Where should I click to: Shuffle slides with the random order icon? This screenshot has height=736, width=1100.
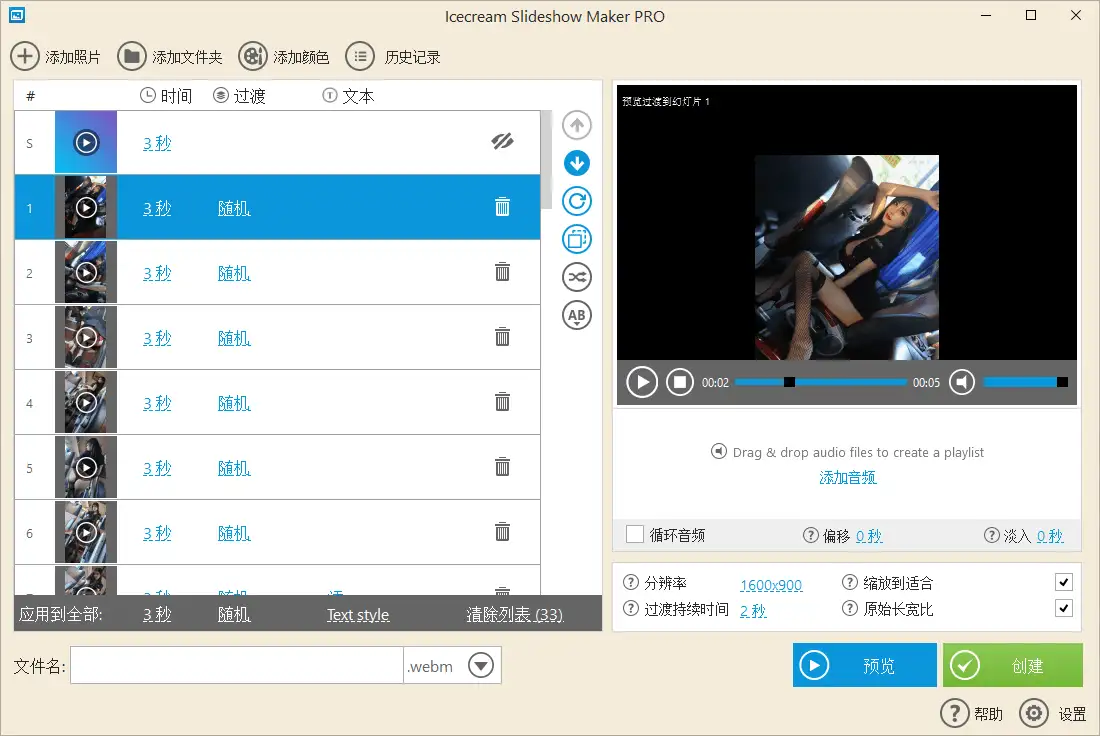tap(577, 277)
